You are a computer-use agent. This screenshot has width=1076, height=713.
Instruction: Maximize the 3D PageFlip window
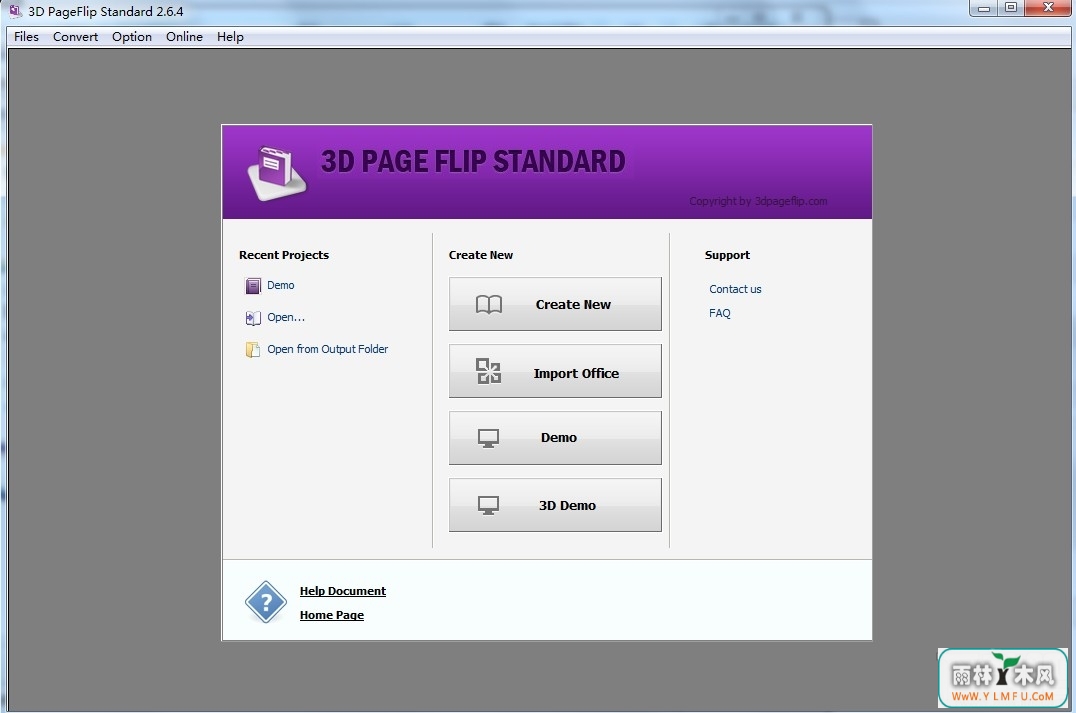1011,8
